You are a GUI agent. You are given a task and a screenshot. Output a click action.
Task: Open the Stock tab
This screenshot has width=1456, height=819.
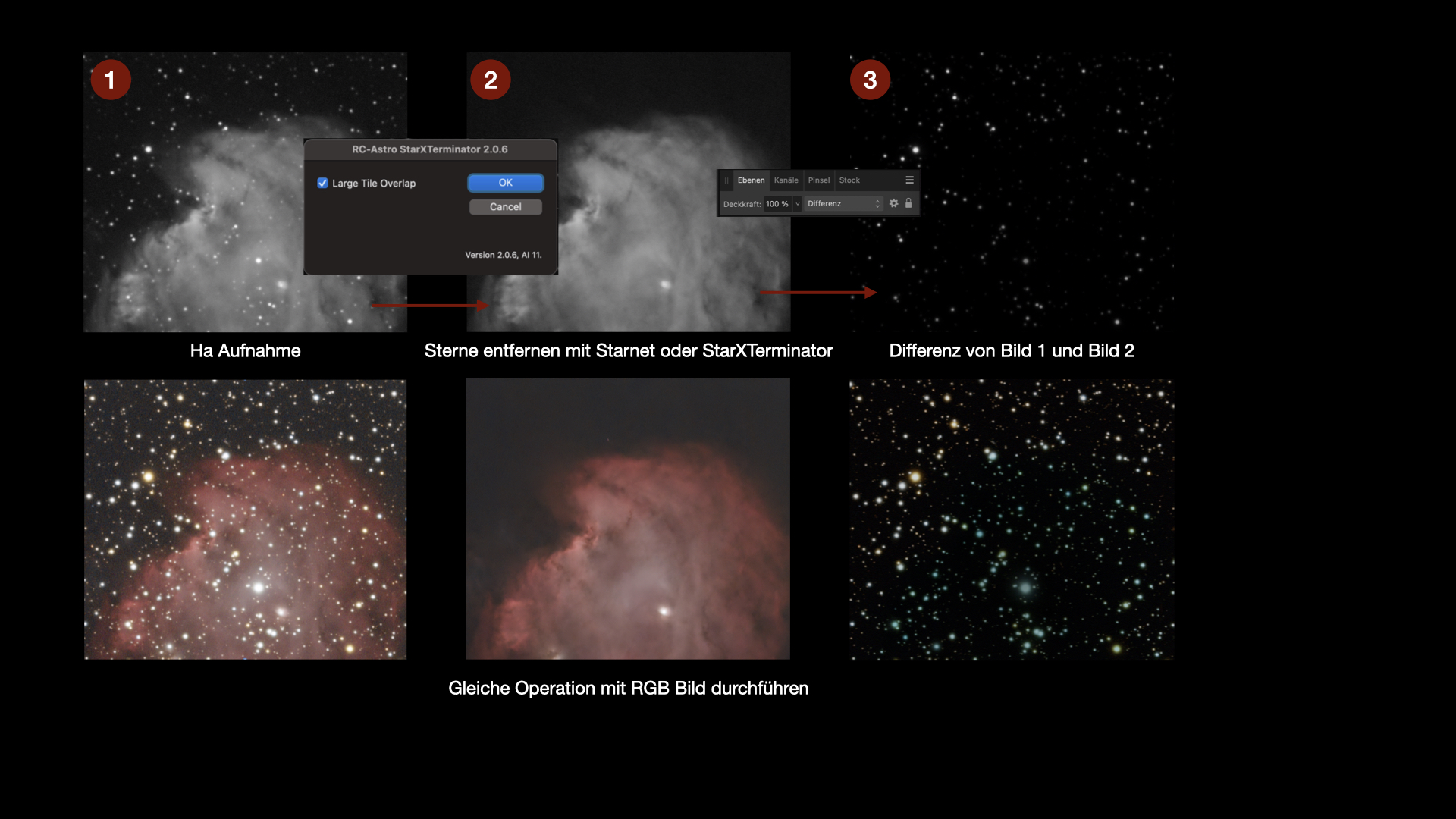click(x=849, y=180)
